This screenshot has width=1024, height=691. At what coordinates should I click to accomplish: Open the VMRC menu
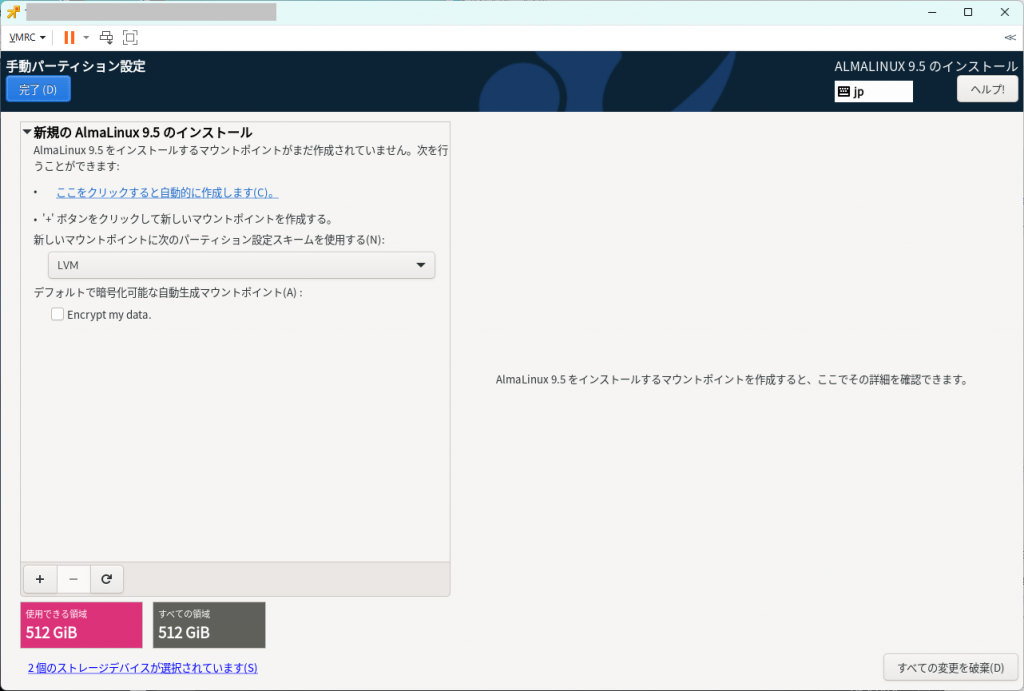[27, 37]
